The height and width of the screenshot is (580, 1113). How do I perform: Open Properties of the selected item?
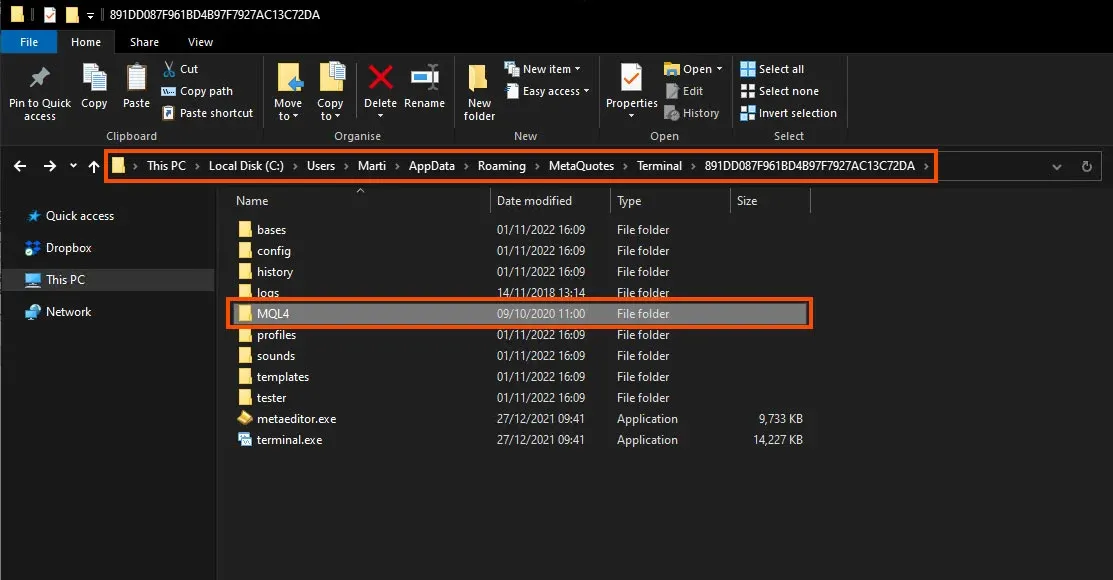(631, 79)
